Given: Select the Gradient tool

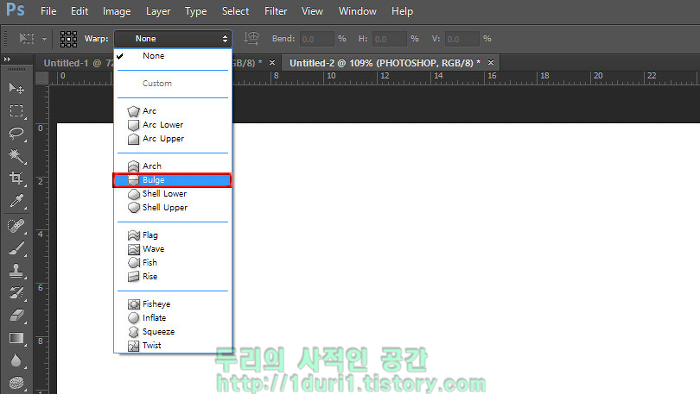Looking at the screenshot, I should point(16,338).
